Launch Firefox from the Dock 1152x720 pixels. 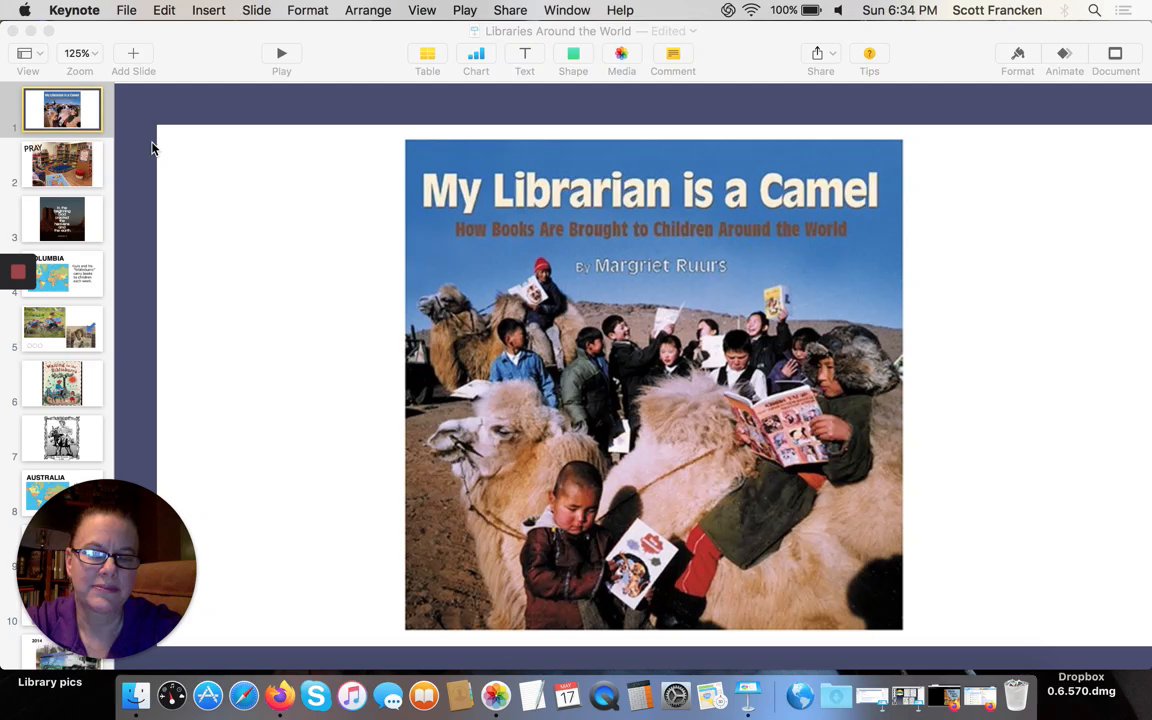[x=280, y=695]
